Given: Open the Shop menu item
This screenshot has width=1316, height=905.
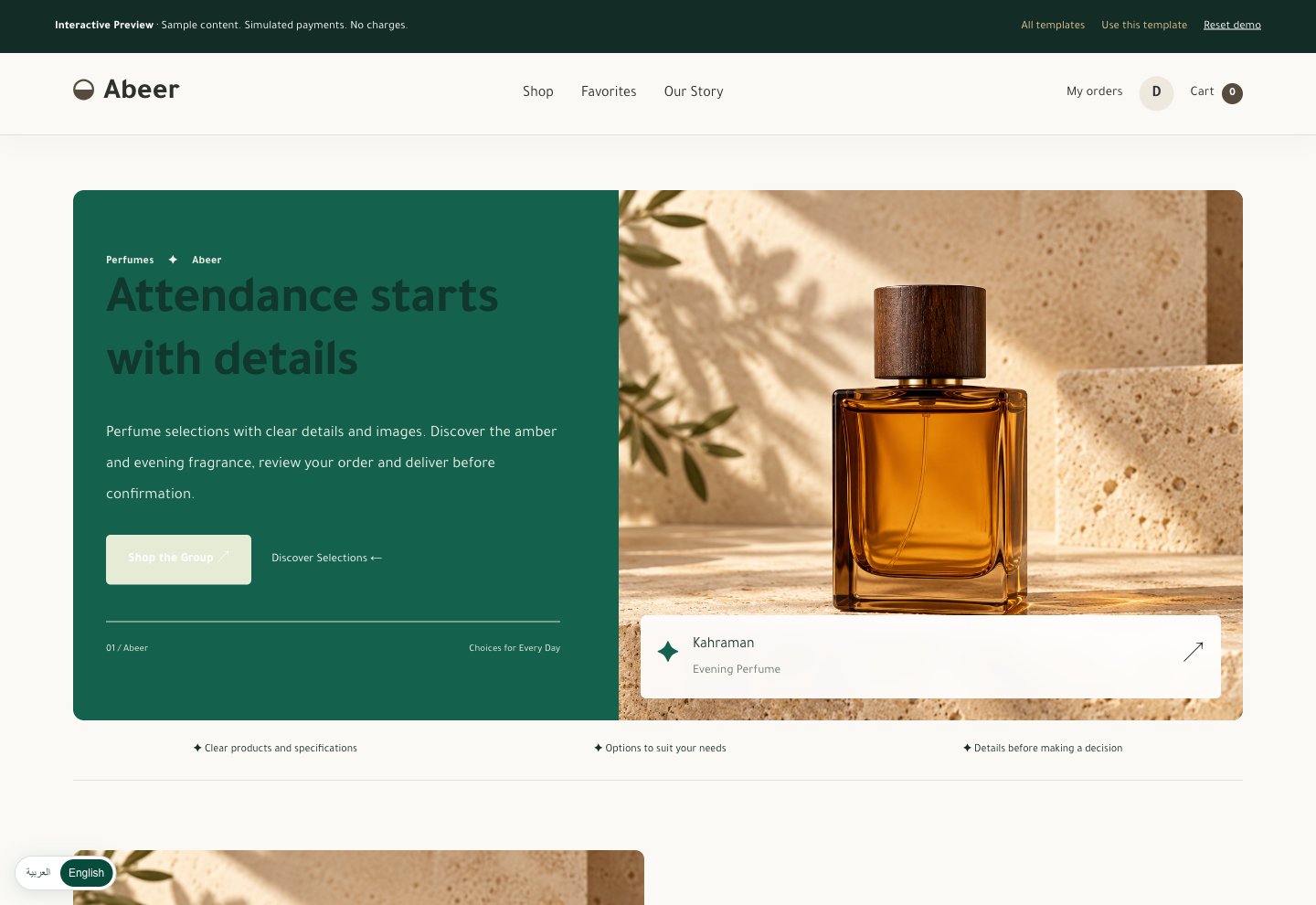Looking at the screenshot, I should coord(538,91).
